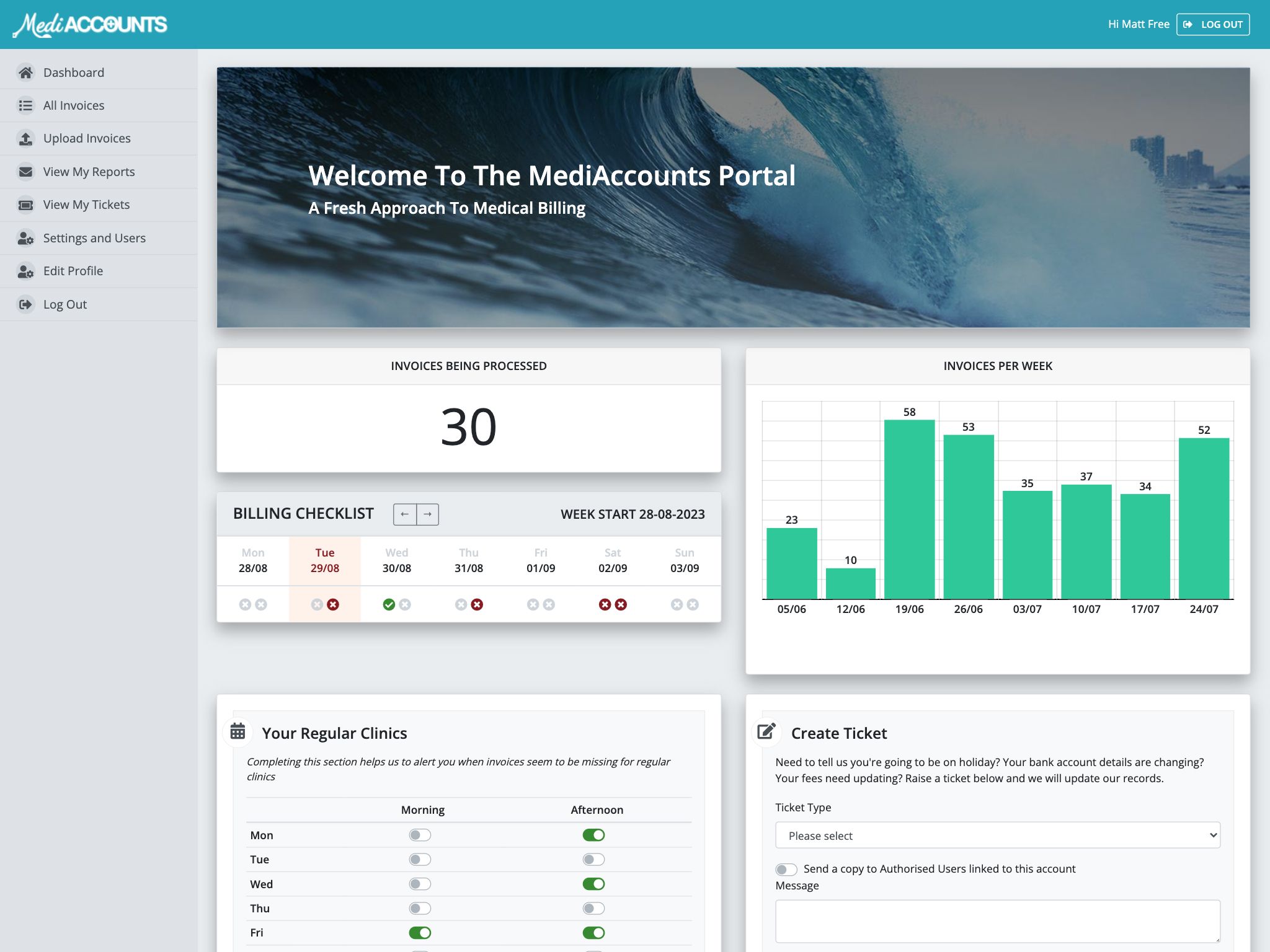Viewport: 1270px width, 952px height.
Task: Click the MediAccounts logo
Action: click(90, 25)
